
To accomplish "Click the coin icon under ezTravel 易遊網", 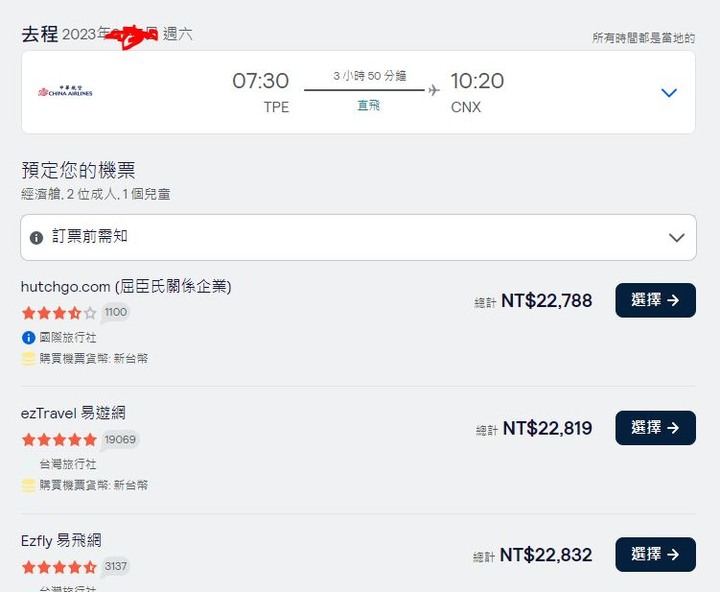I will 28,485.
